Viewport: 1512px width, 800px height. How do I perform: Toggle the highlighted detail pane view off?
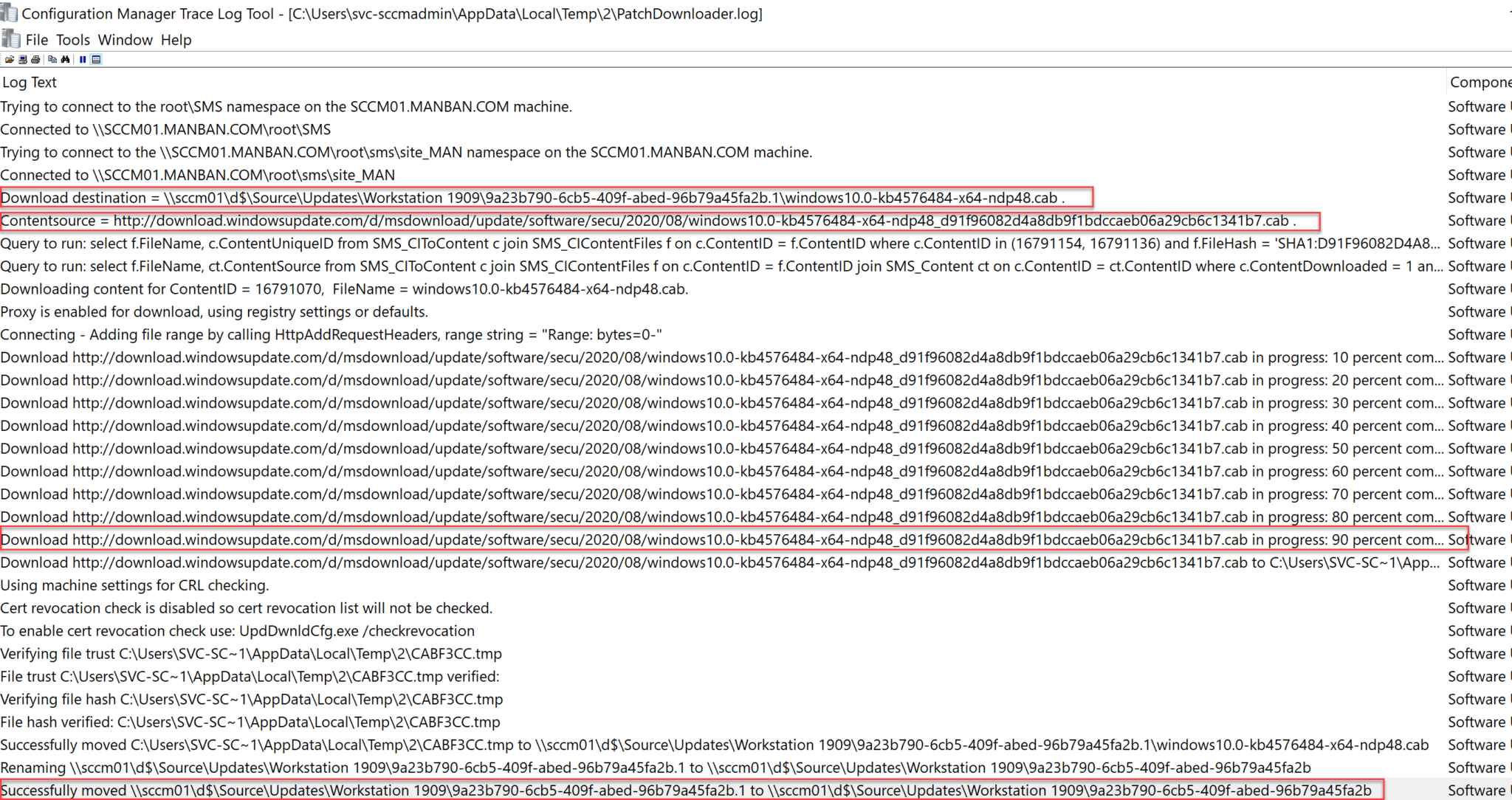coord(96,60)
